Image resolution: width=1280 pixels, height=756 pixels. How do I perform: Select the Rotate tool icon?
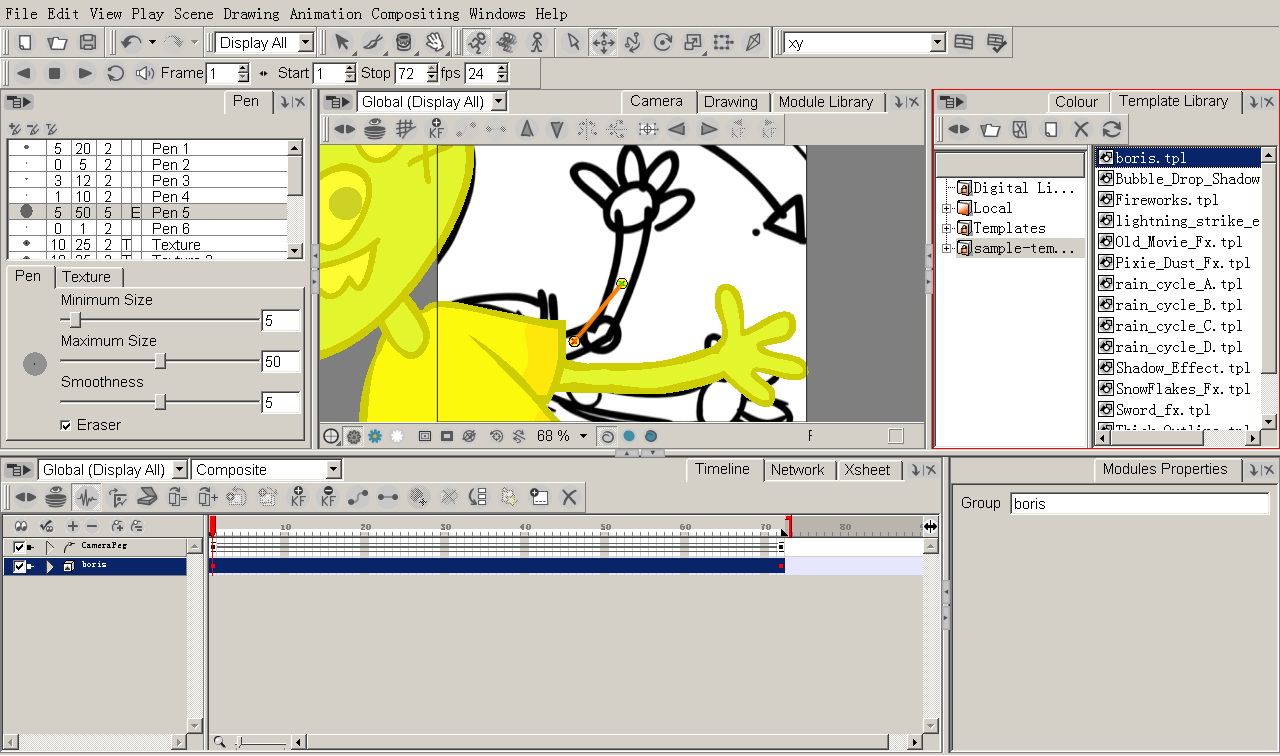click(663, 42)
